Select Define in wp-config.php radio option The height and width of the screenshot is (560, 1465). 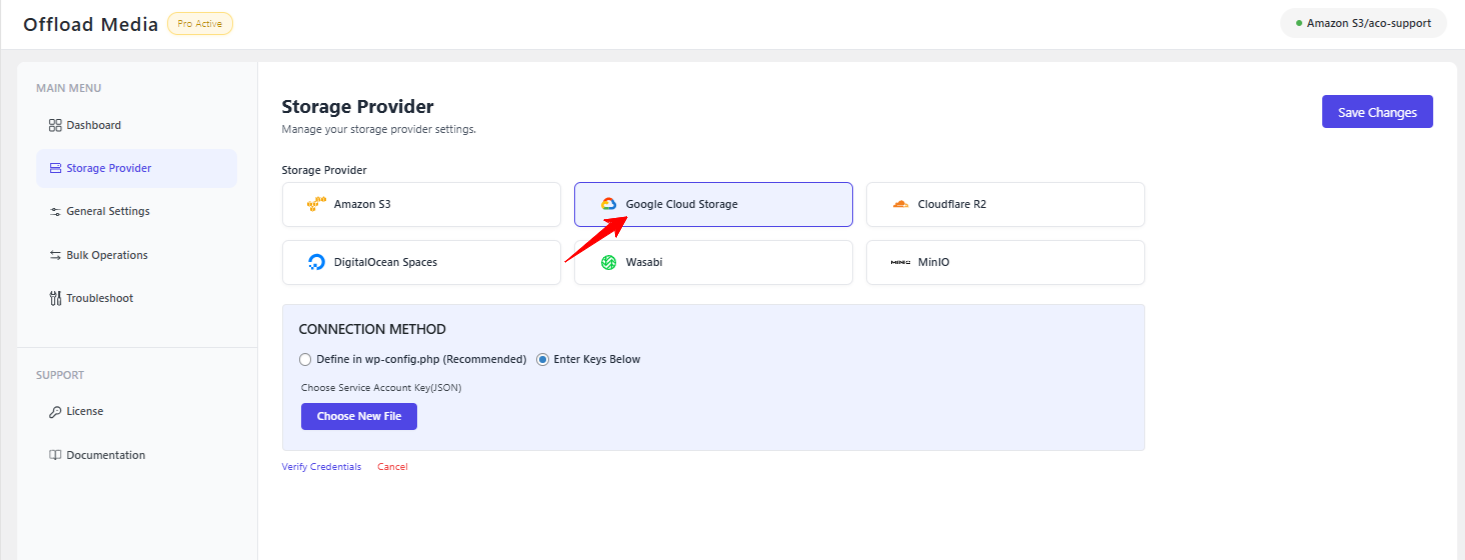point(305,359)
